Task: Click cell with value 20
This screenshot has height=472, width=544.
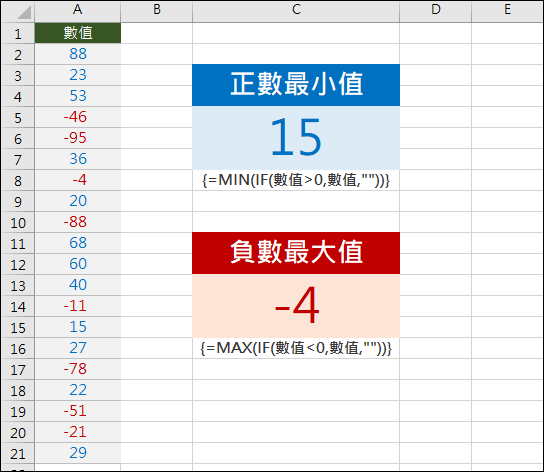Action: [x=78, y=201]
